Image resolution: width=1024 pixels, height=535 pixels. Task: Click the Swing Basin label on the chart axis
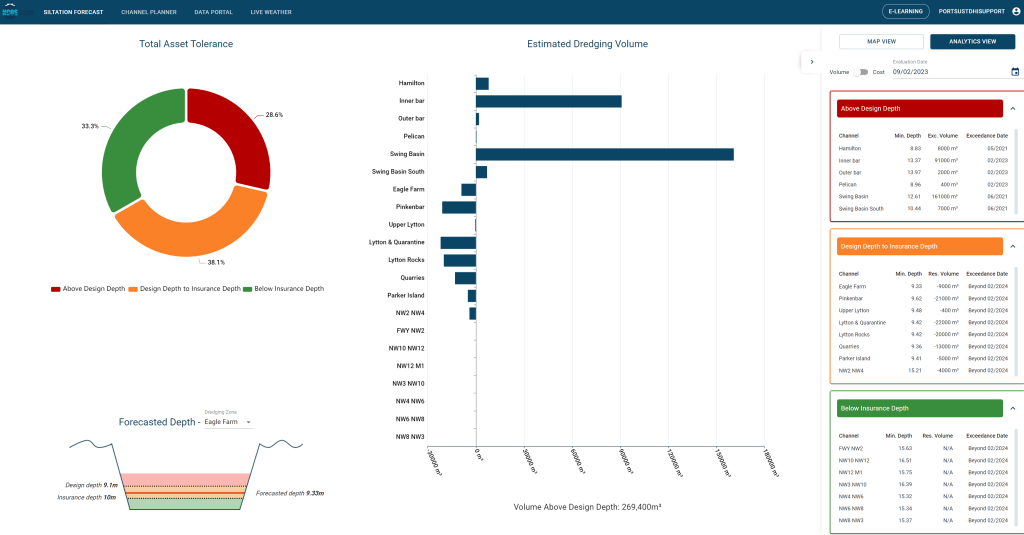click(x=407, y=154)
